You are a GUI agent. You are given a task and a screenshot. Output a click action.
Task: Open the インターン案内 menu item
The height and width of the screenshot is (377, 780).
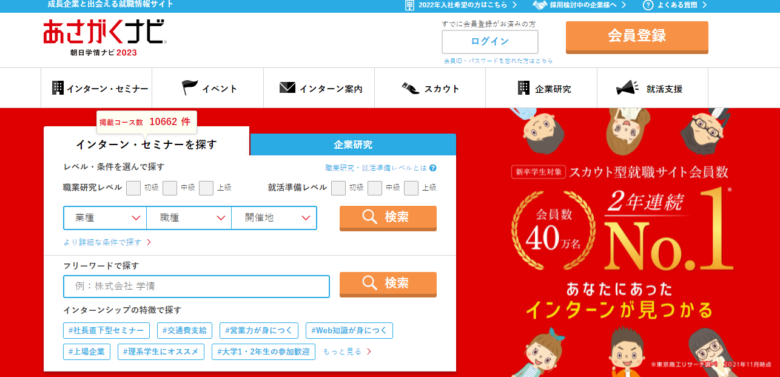(x=319, y=88)
